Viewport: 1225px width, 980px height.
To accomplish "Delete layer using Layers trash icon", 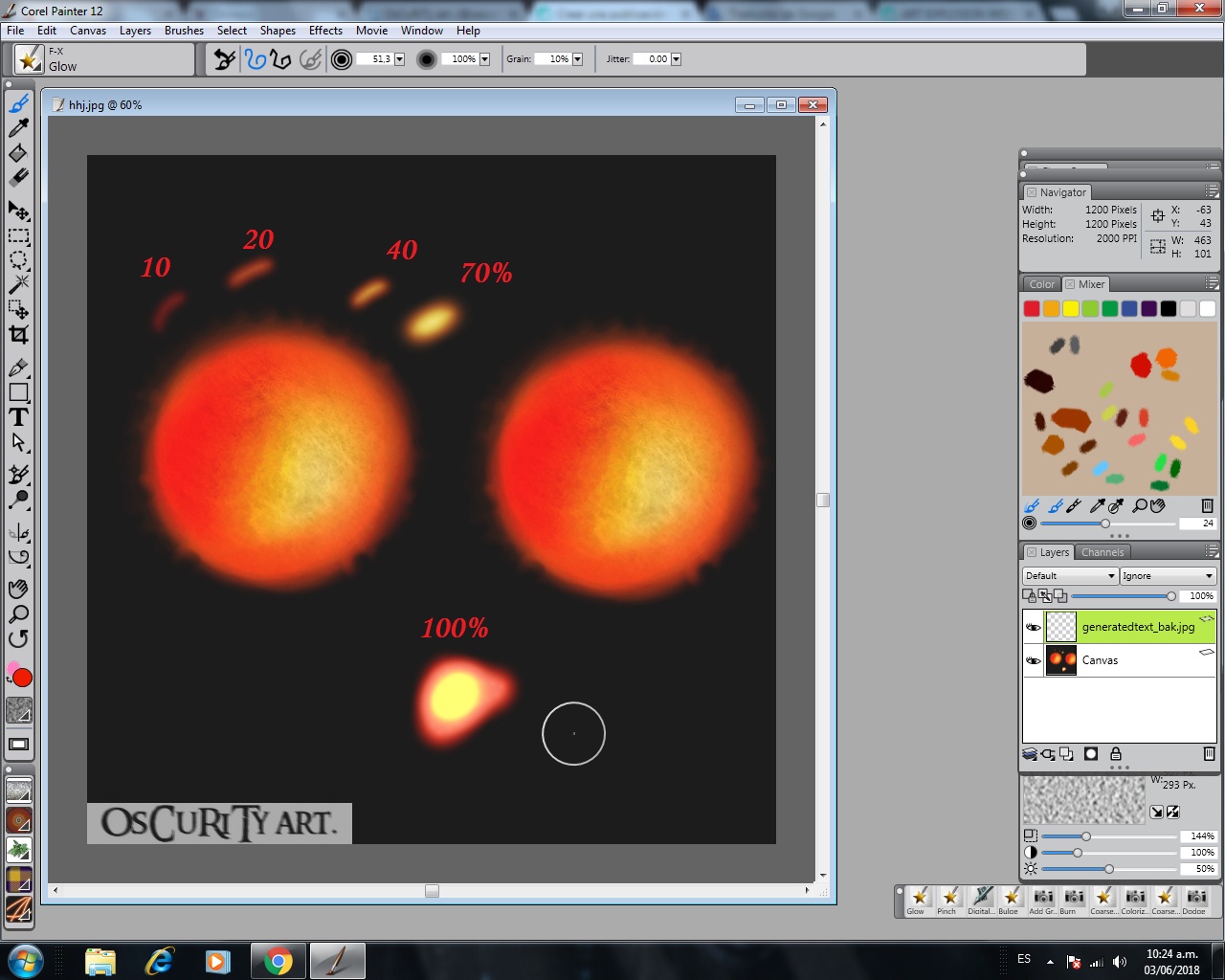I will point(1209,754).
